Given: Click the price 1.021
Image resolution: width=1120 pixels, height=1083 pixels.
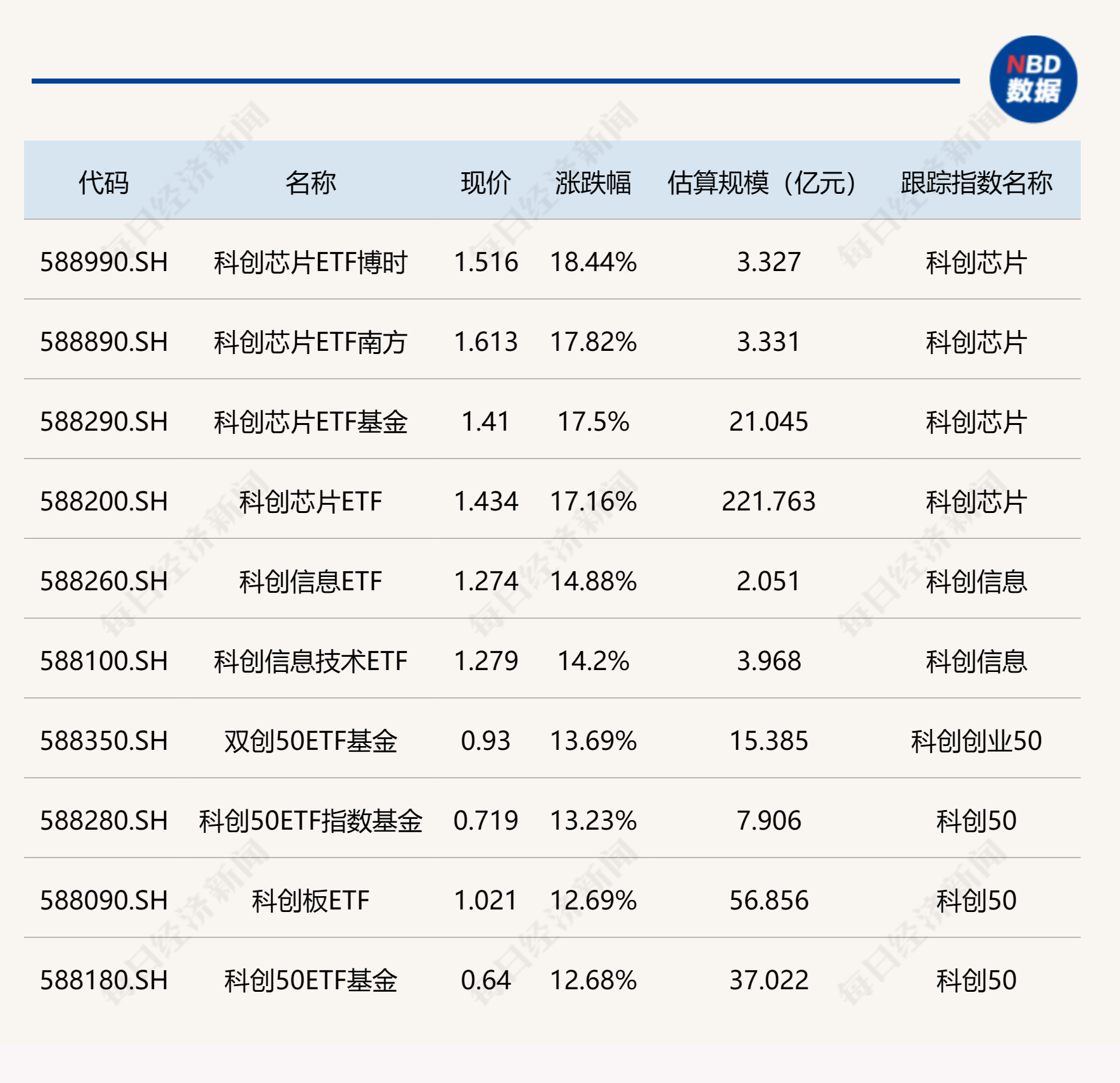Looking at the screenshot, I should [486, 901].
